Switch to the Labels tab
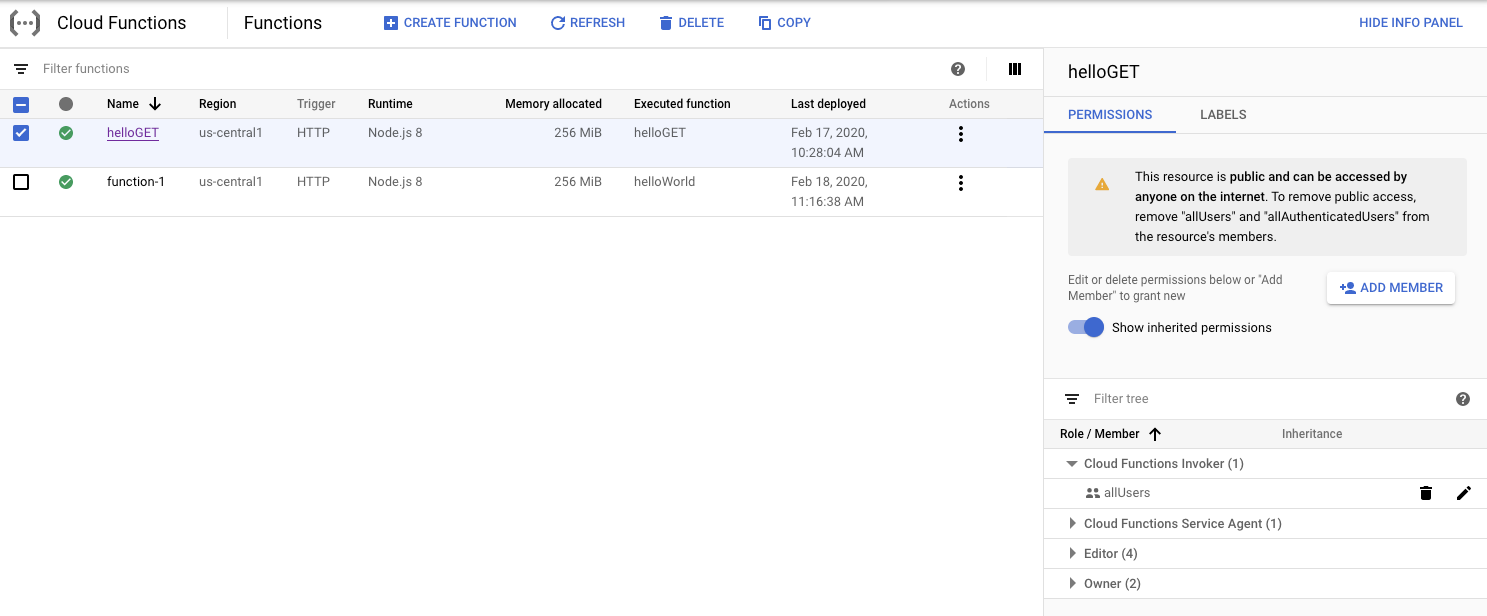This screenshot has height=616, width=1487. [x=1223, y=115]
